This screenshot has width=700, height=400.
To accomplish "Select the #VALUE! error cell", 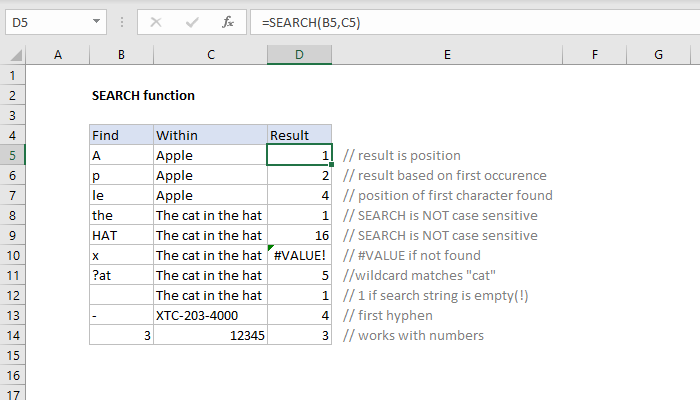I will [x=299, y=255].
